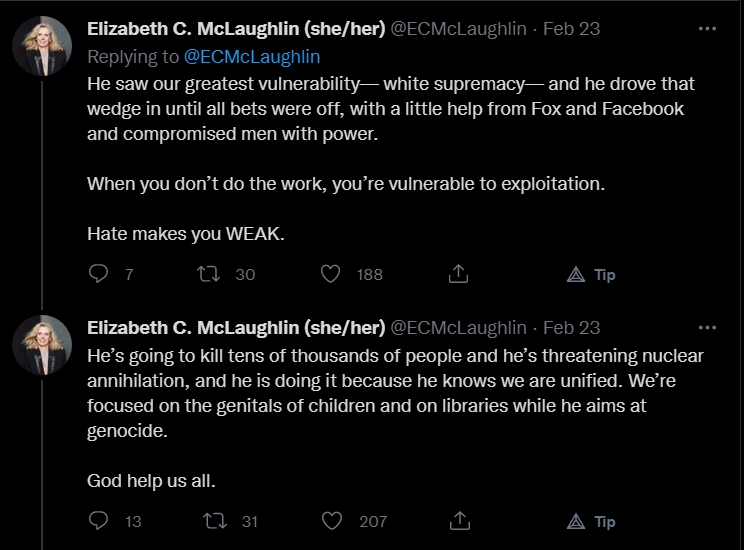Open more options menu on second tweet
Screen dimensions: 744x550
pos(707,327)
